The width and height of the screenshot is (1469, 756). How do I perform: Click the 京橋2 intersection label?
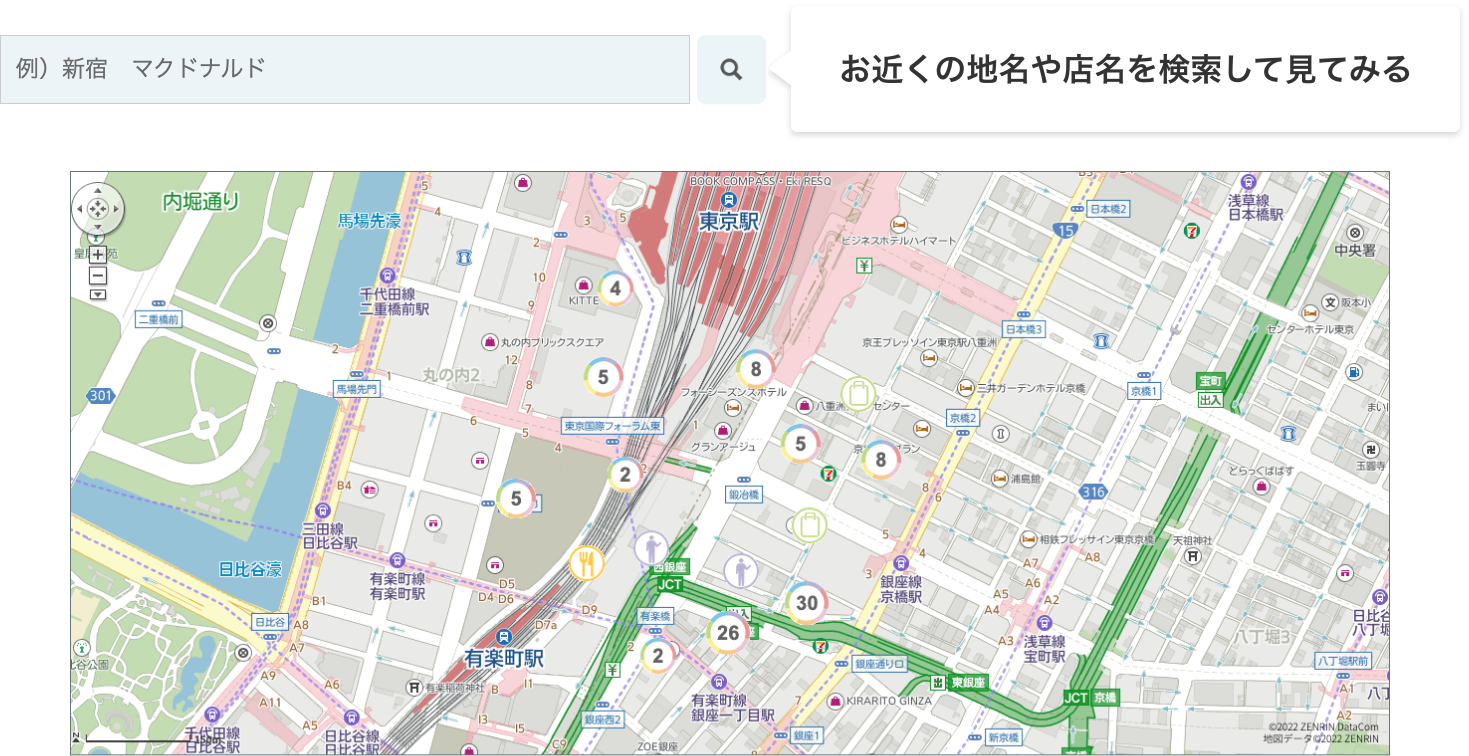point(963,418)
